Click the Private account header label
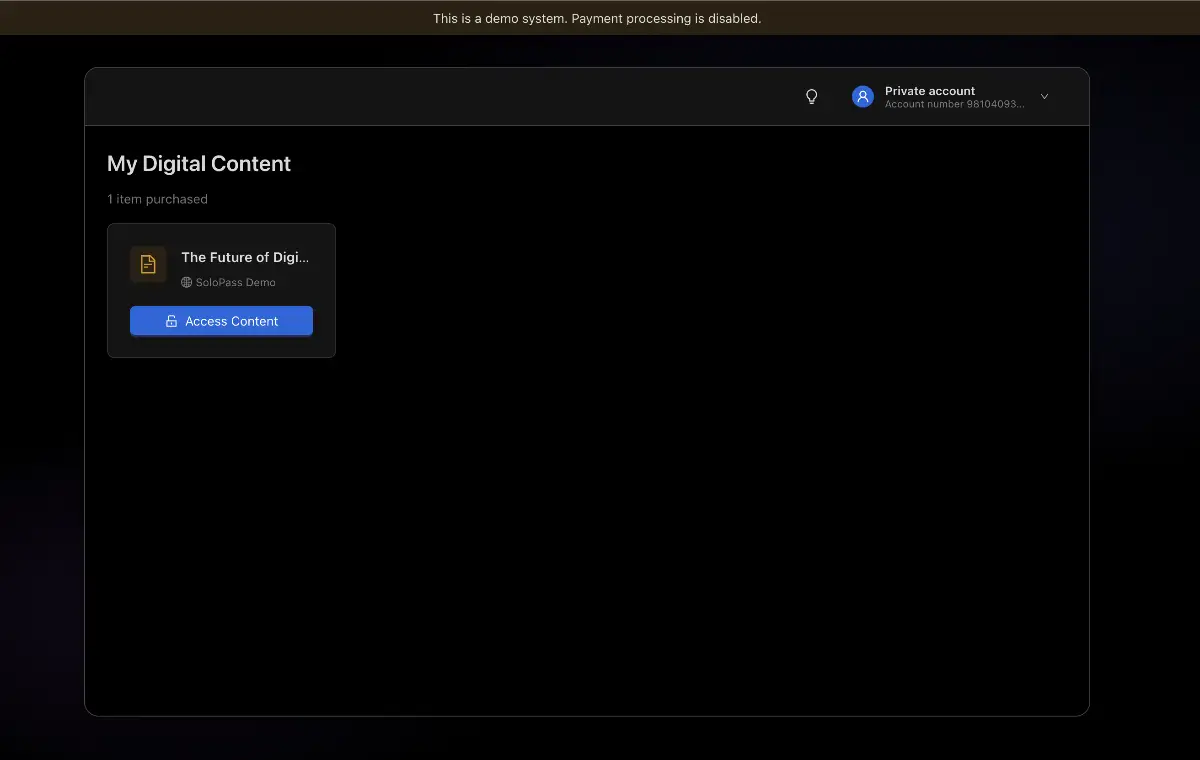Image resolution: width=1200 pixels, height=760 pixels. [929, 91]
